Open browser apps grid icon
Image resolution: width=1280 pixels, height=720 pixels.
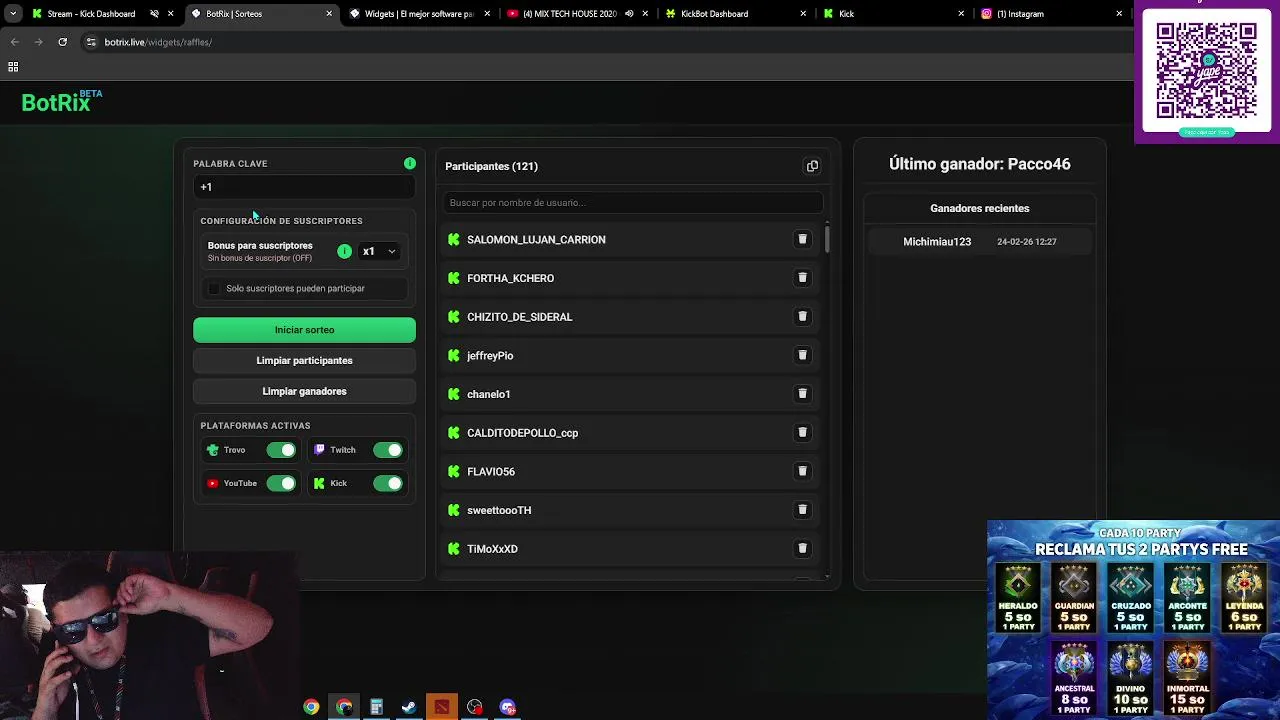[13, 67]
